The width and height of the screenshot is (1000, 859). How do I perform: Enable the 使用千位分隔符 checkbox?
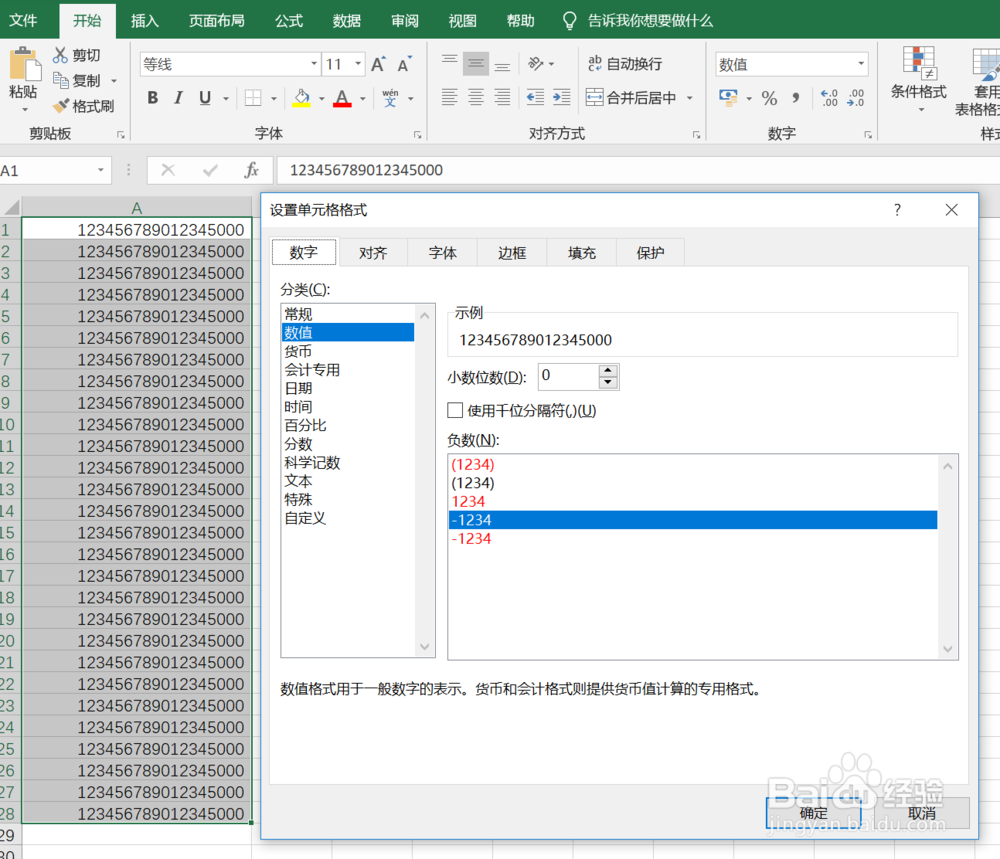456,411
